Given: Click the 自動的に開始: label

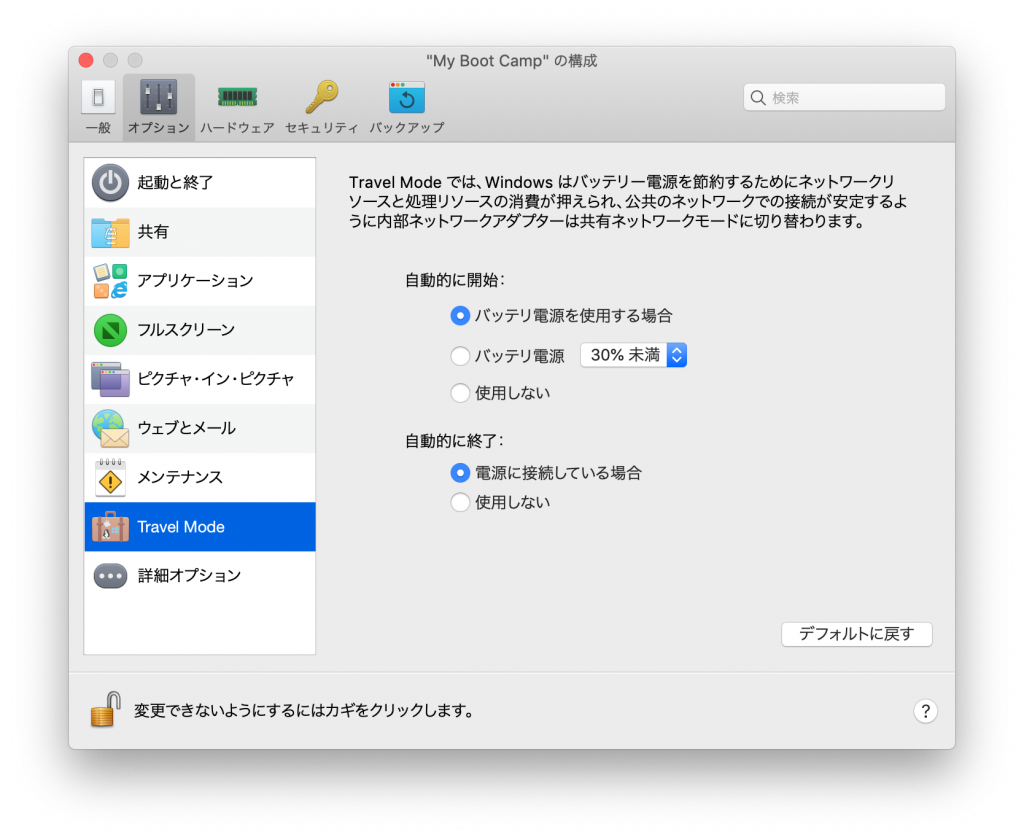Looking at the screenshot, I should [455, 280].
